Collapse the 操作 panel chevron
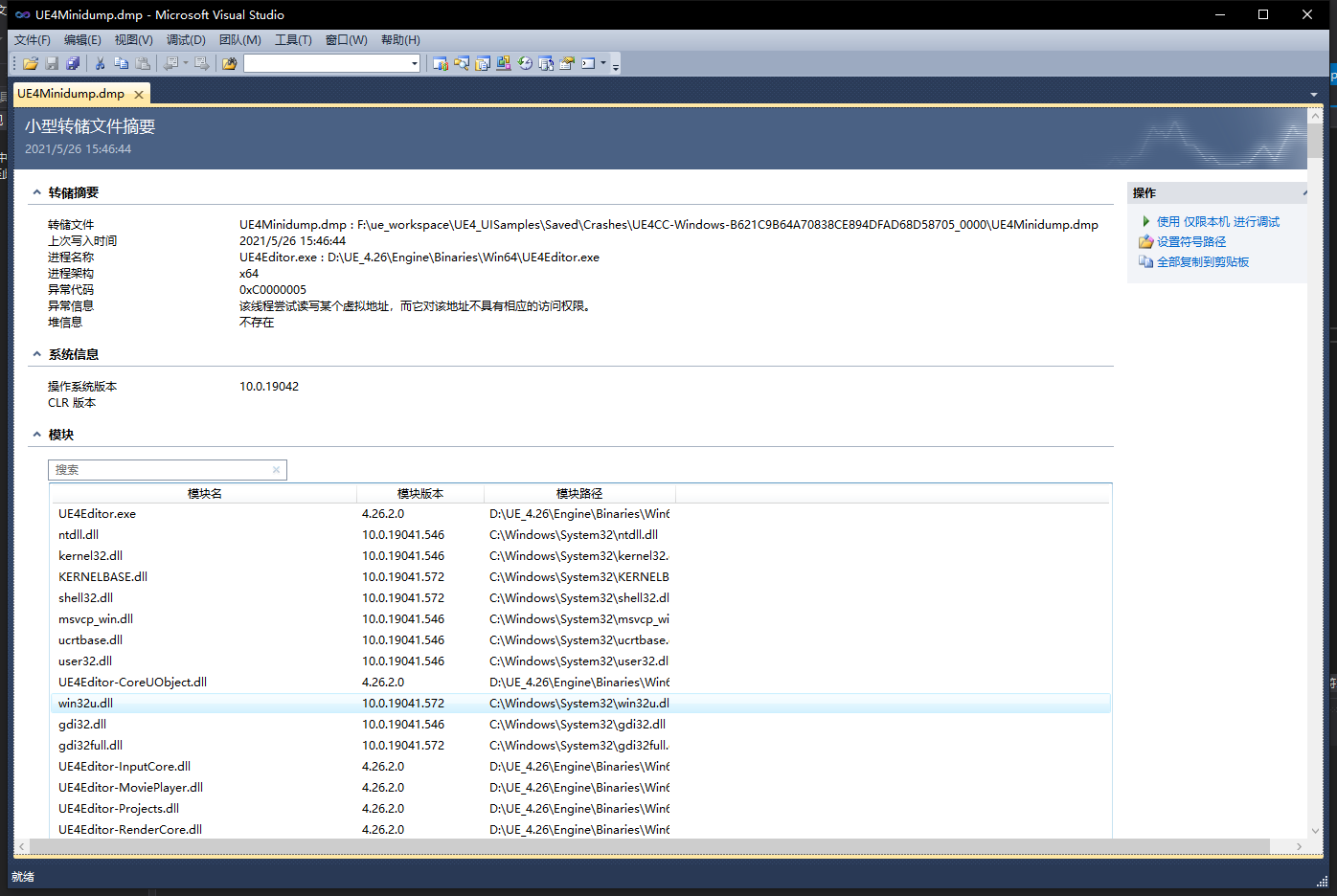This screenshot has height=896, width=1337. tap(1304, 192)
